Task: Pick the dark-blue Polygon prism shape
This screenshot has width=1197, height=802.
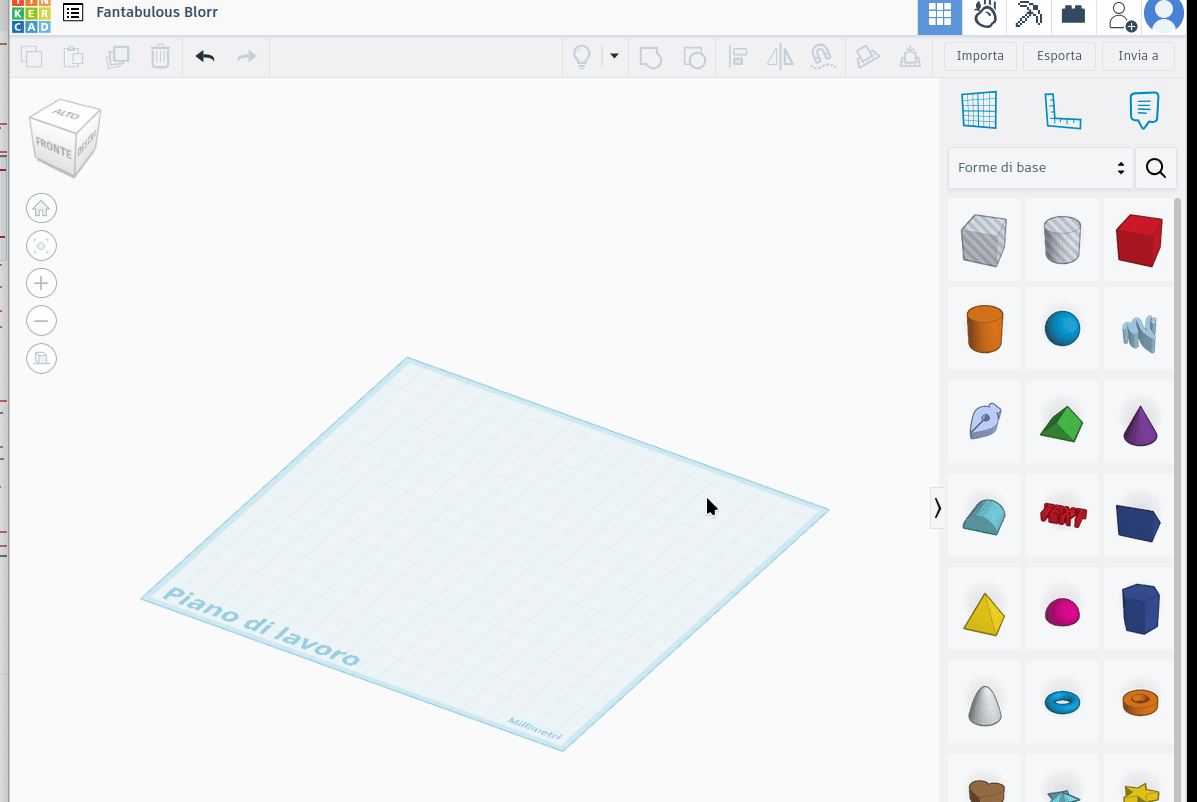Action: click(1139, 609)
